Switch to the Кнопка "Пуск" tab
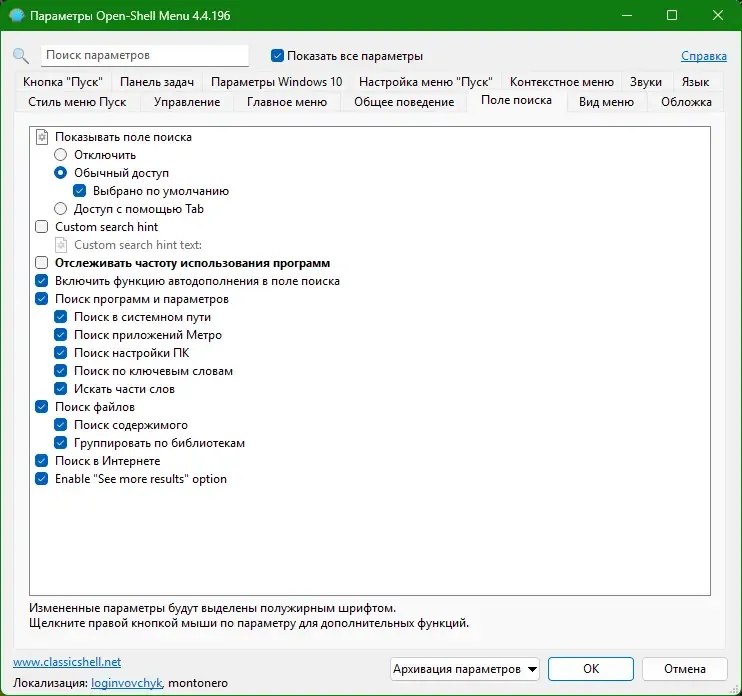This screenshot has height=696, width=742. click(x=62, y=82)
